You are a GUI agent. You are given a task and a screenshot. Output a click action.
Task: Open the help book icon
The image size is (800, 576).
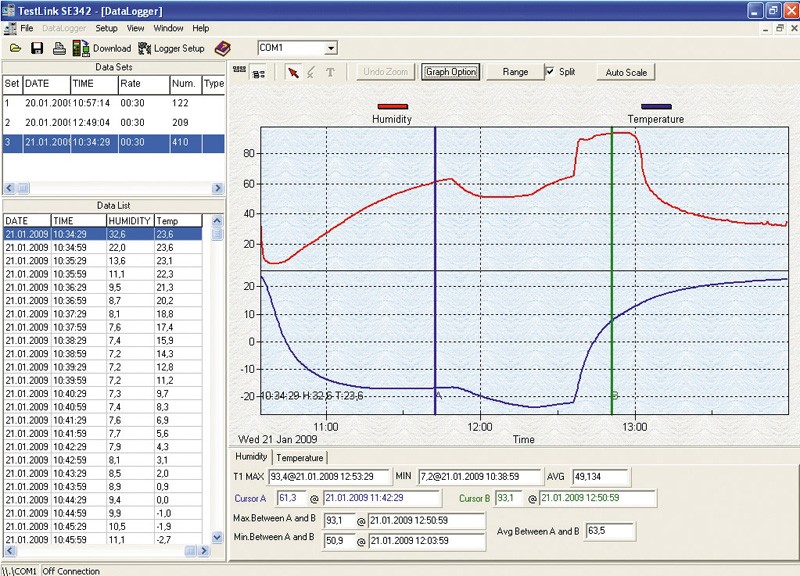(222, 48)
